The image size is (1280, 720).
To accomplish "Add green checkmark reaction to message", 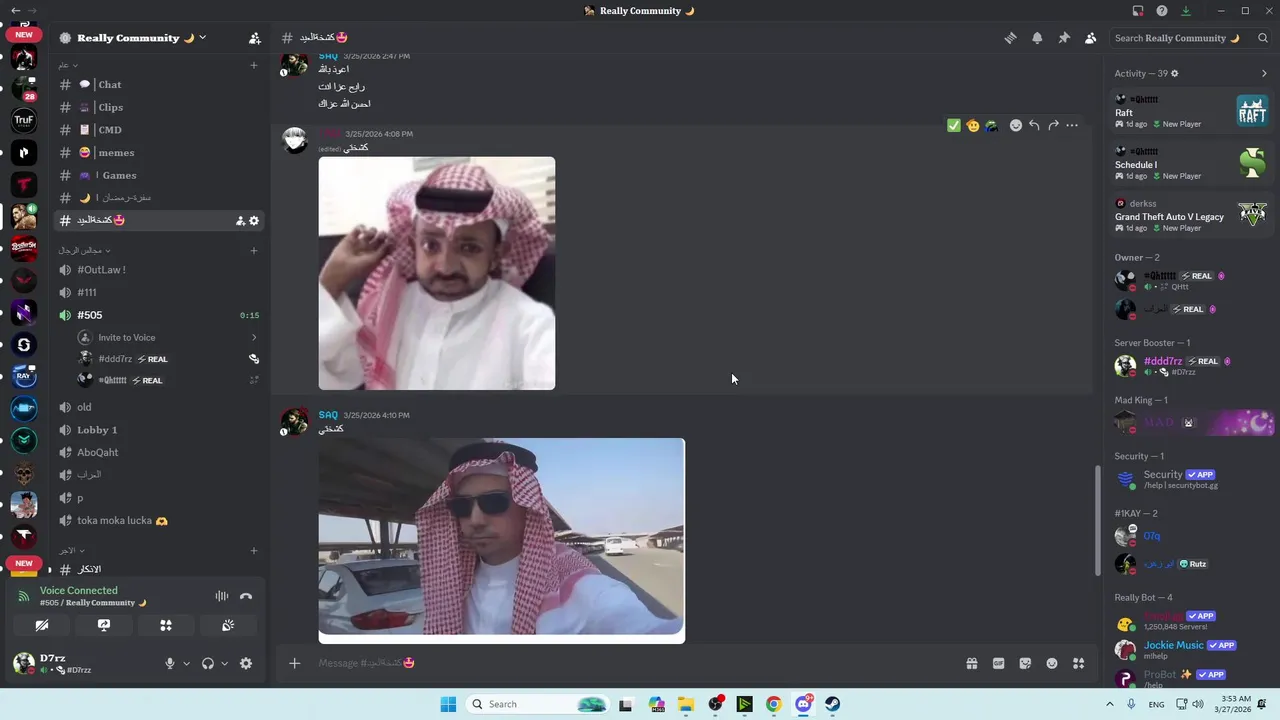I will (954, 125).
